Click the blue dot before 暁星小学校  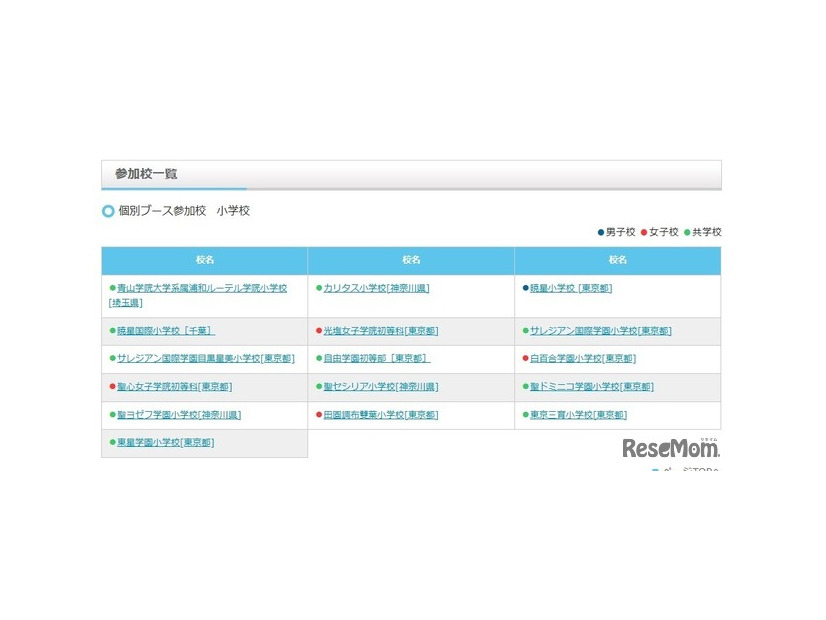523,288
